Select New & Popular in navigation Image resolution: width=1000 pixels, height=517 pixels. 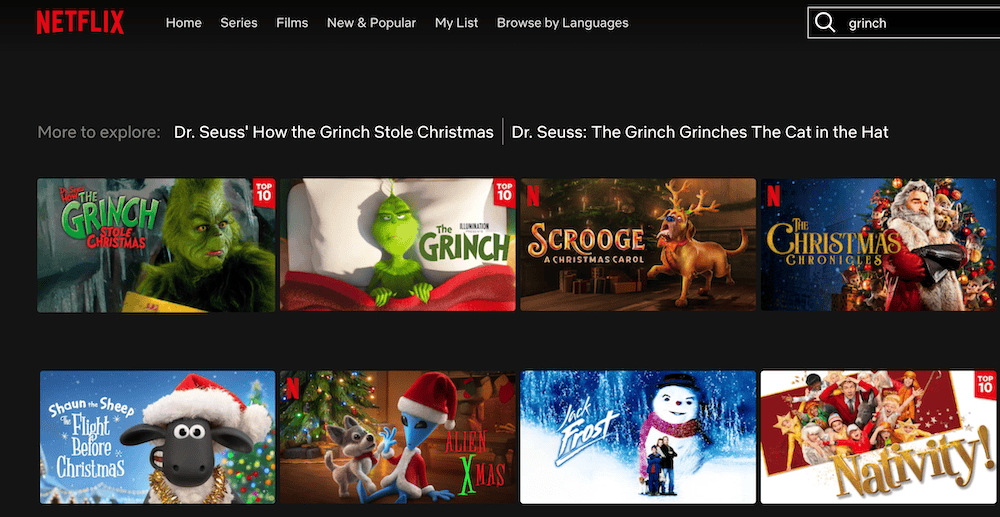point(371,23)
